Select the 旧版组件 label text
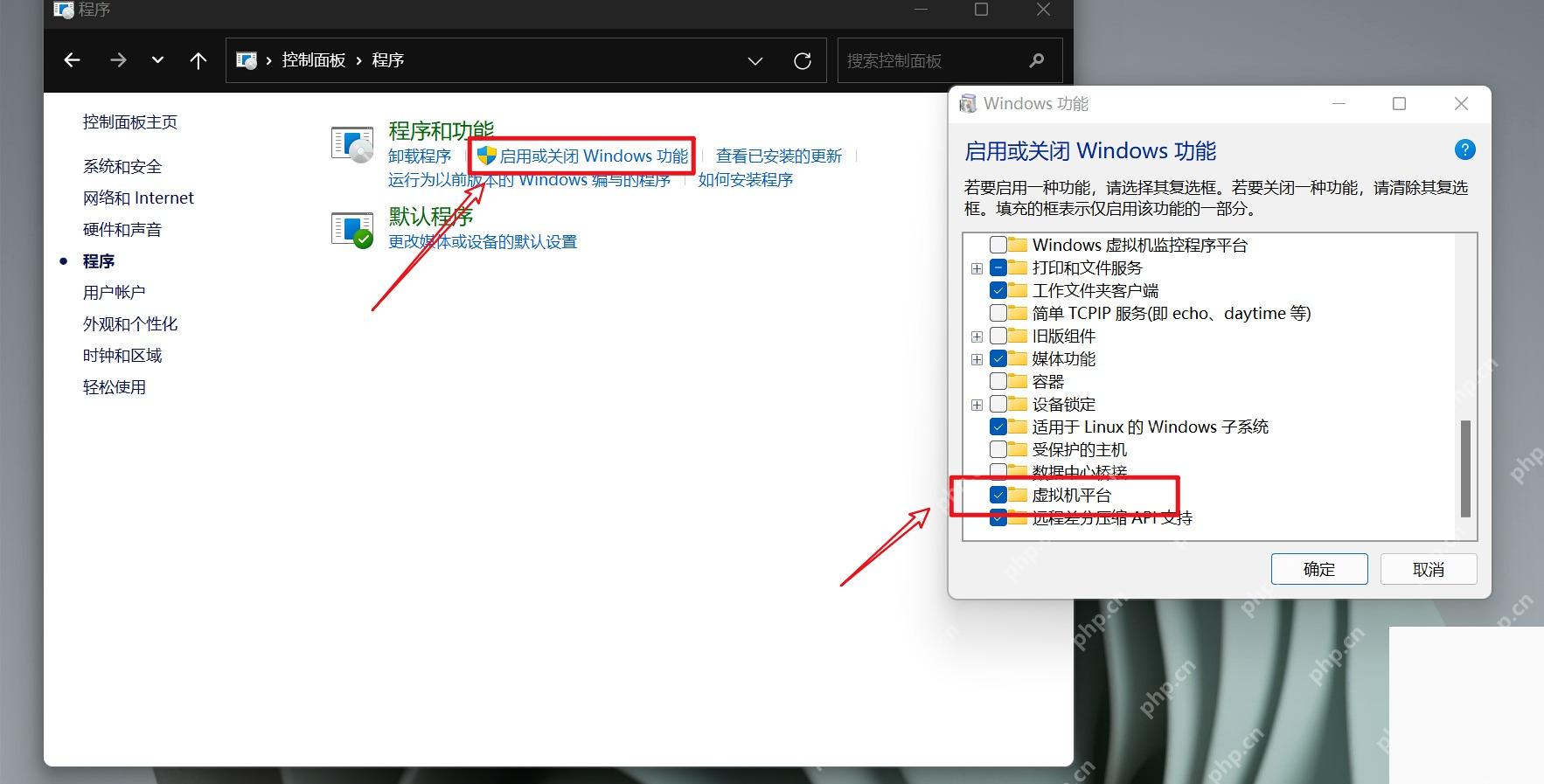The width and height of the screenshot is (1544, 784). click(1064, 336)
